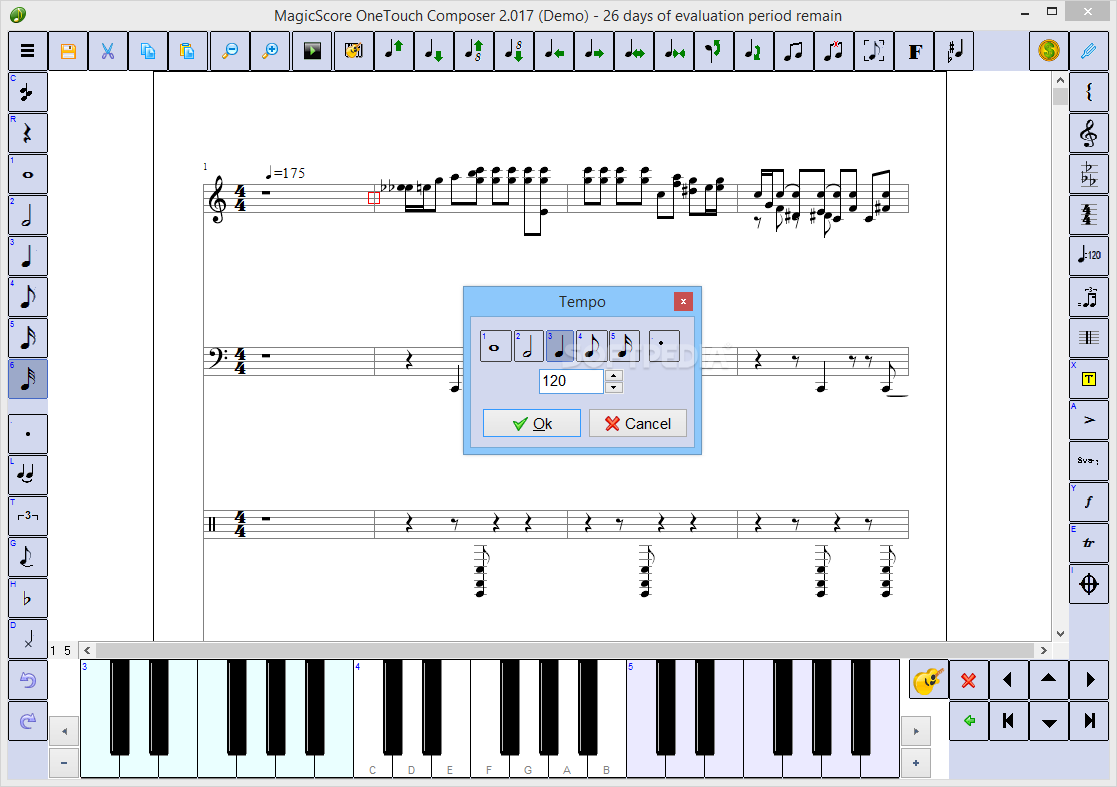Screen dimensions: 1117x787
Task: Choose quarter note in Tempo dialog
Action: [x=561, y=346]
